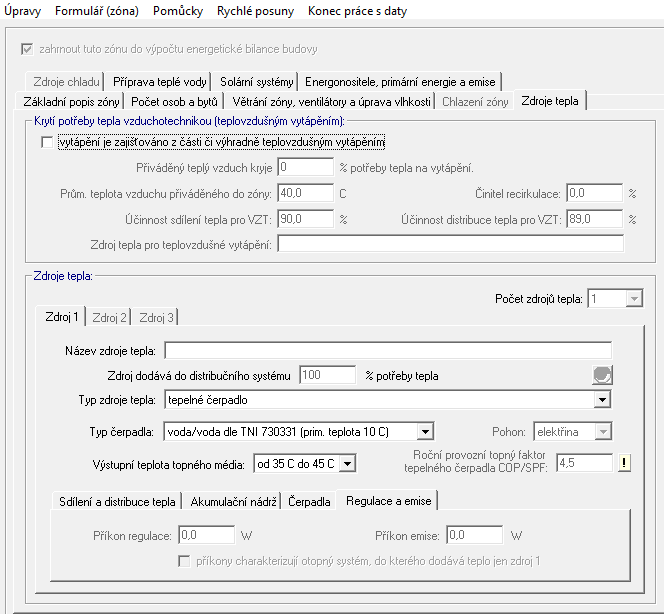Switch to Sdílení a distribuce tepla tab
664x614 pixels.
point(117,502)
